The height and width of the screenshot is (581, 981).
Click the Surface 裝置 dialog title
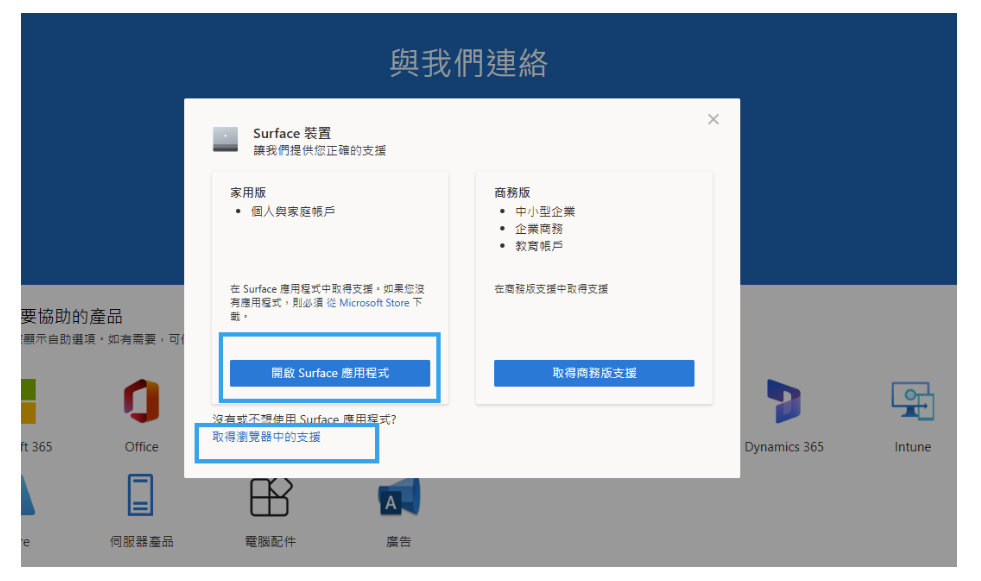[x=292, y=133]
